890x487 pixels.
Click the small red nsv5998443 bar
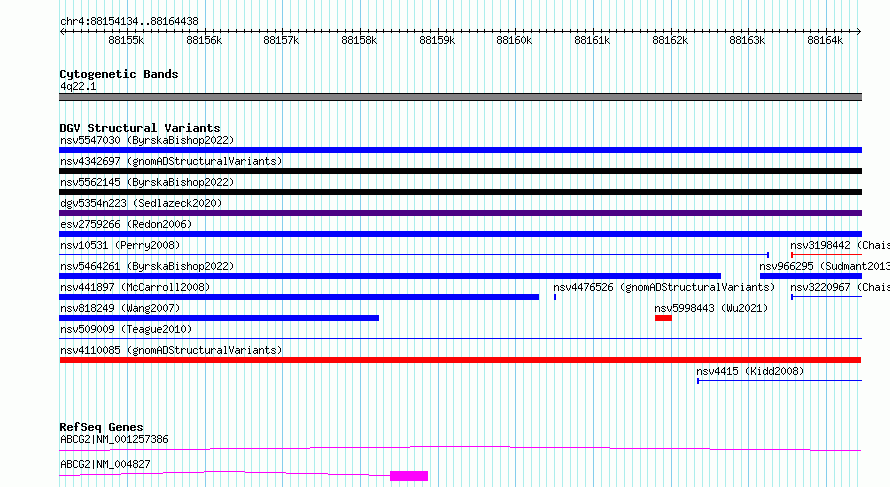(x=663, y=318)
